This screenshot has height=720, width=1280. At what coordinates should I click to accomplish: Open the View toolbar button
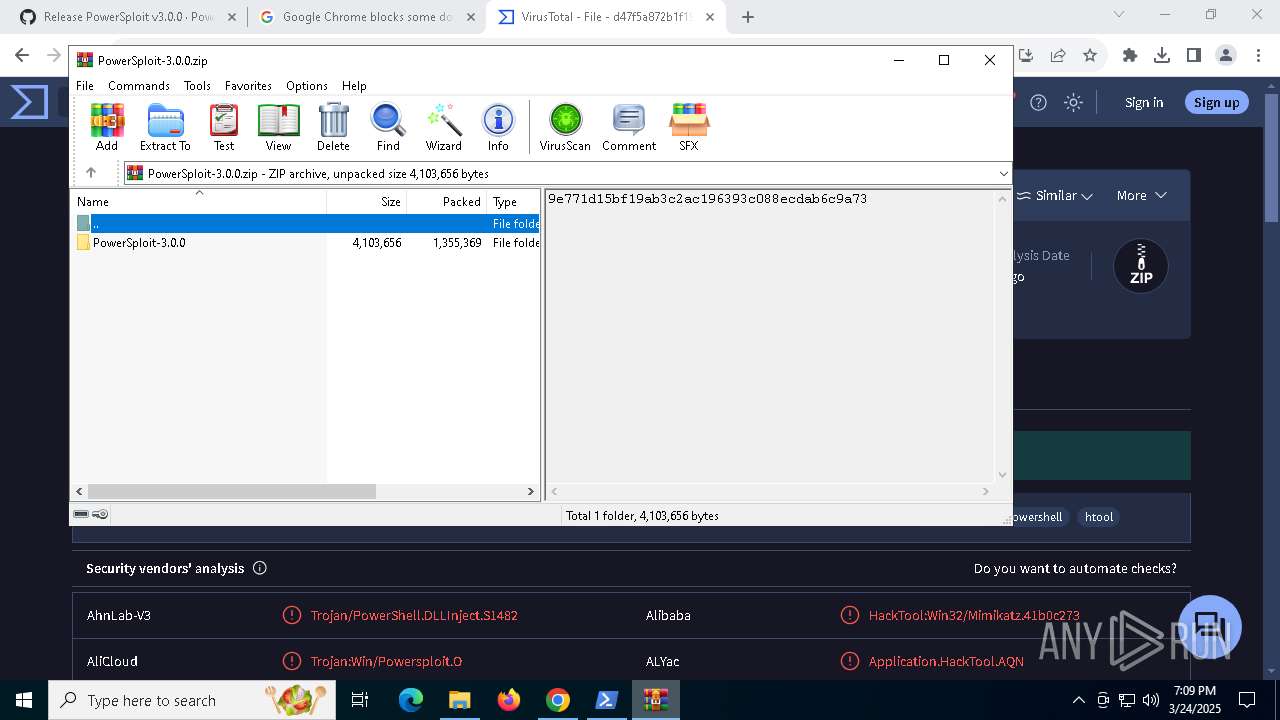[278, 127]
